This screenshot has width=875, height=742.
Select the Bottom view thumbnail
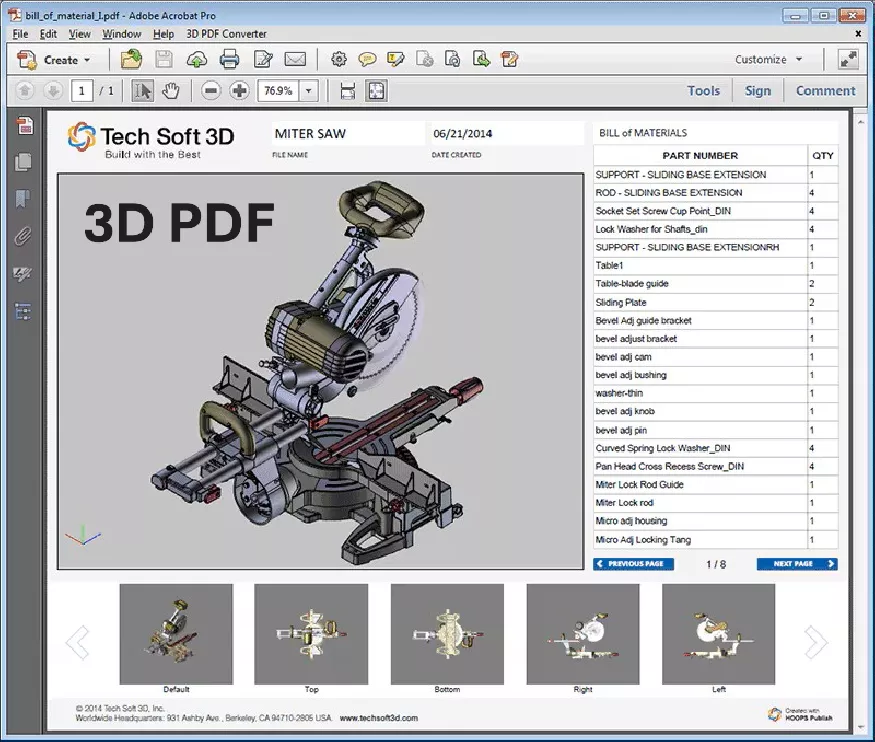click(x=447, y=634)
